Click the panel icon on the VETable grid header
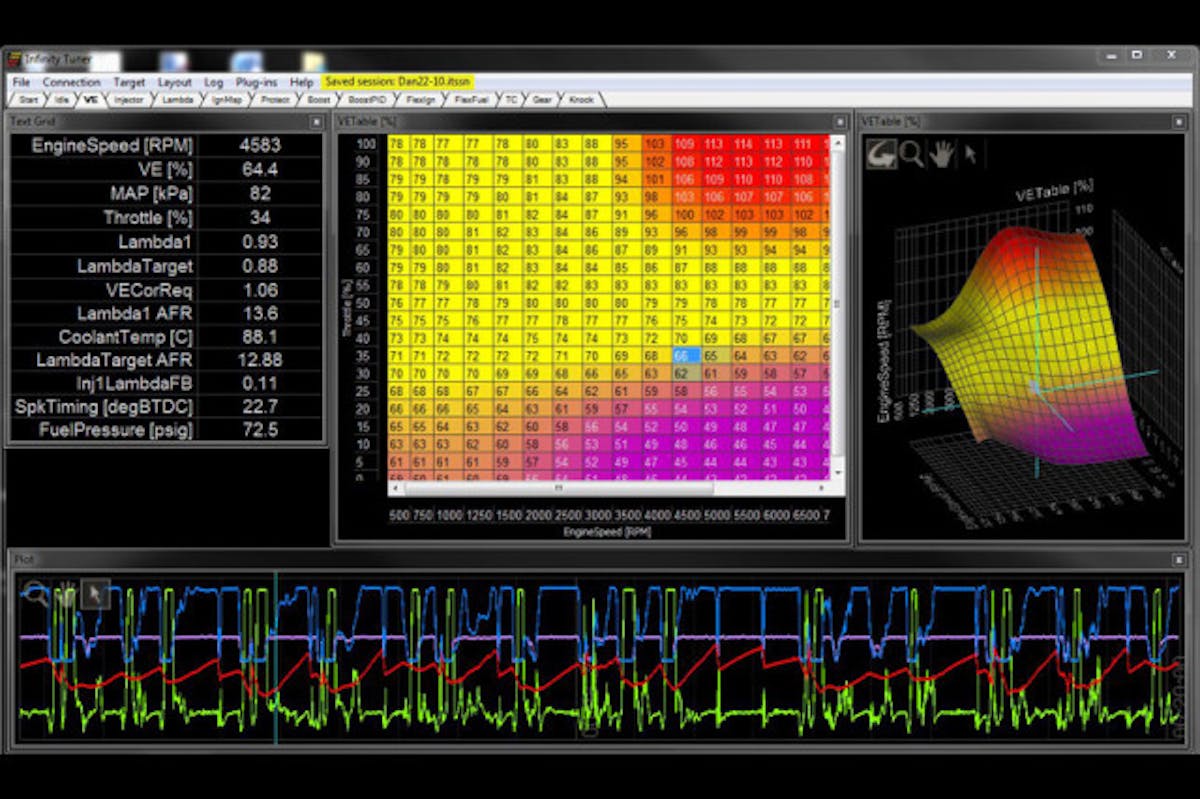 coord(841,121)
